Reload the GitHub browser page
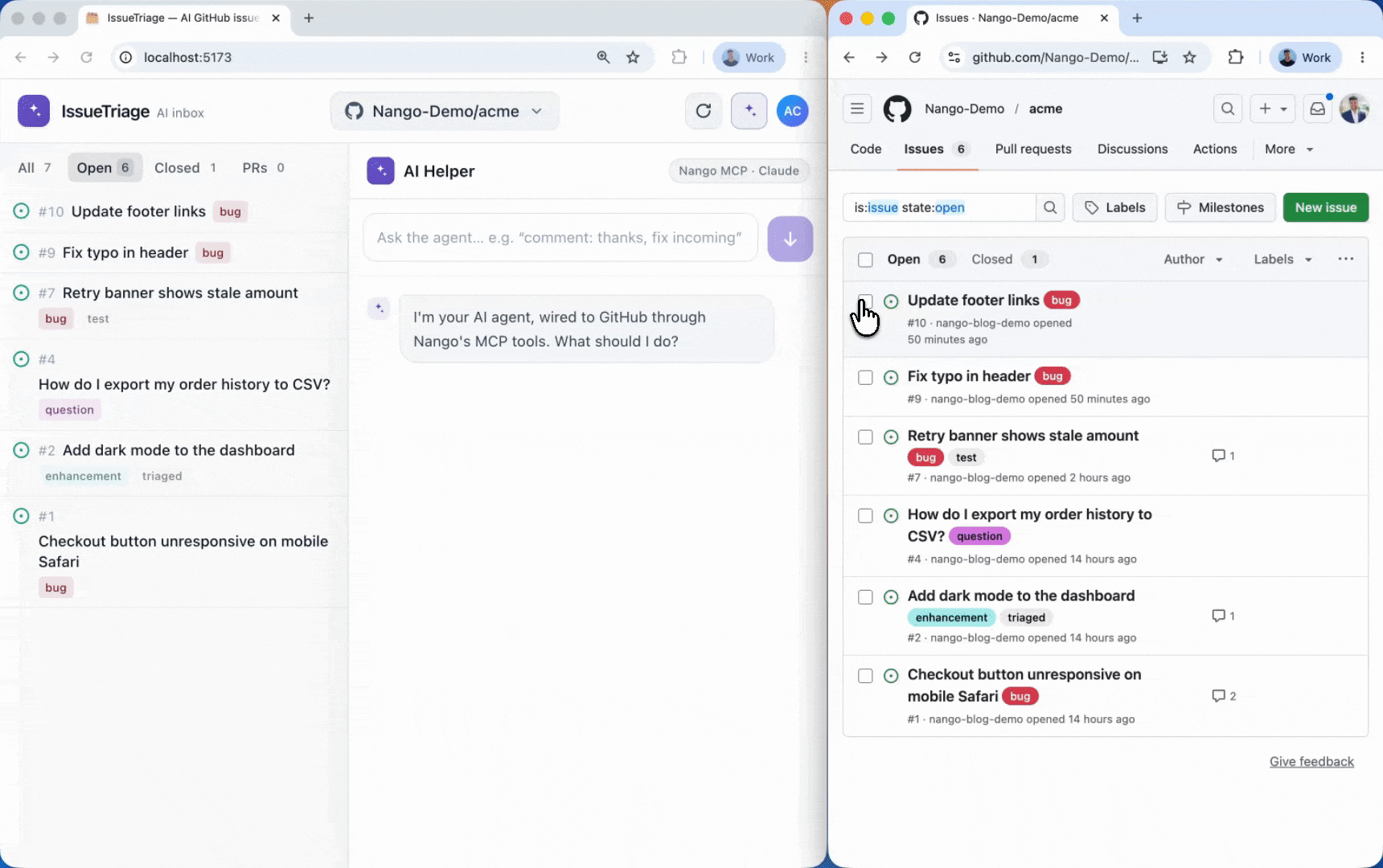 (x=915, y=57)
